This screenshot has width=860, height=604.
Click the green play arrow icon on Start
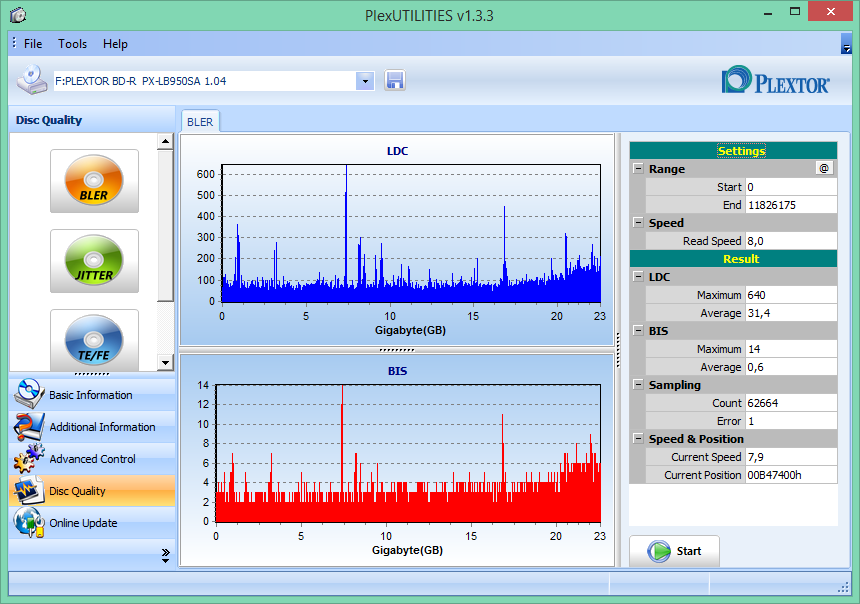click(x=659, y=551)
